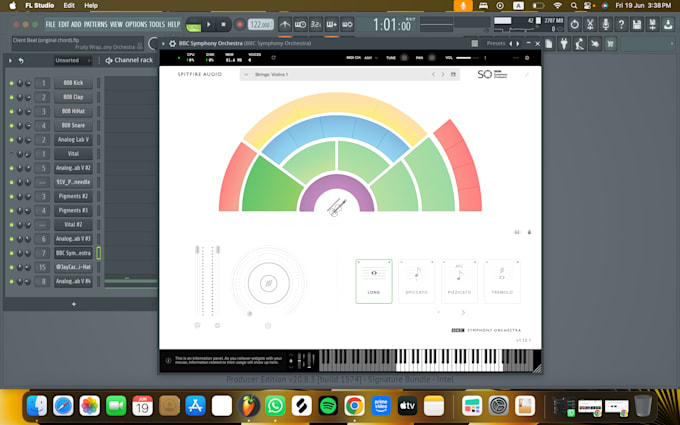Select the Analog Lab V channel
680x425 pixels.
click(73, 140)
